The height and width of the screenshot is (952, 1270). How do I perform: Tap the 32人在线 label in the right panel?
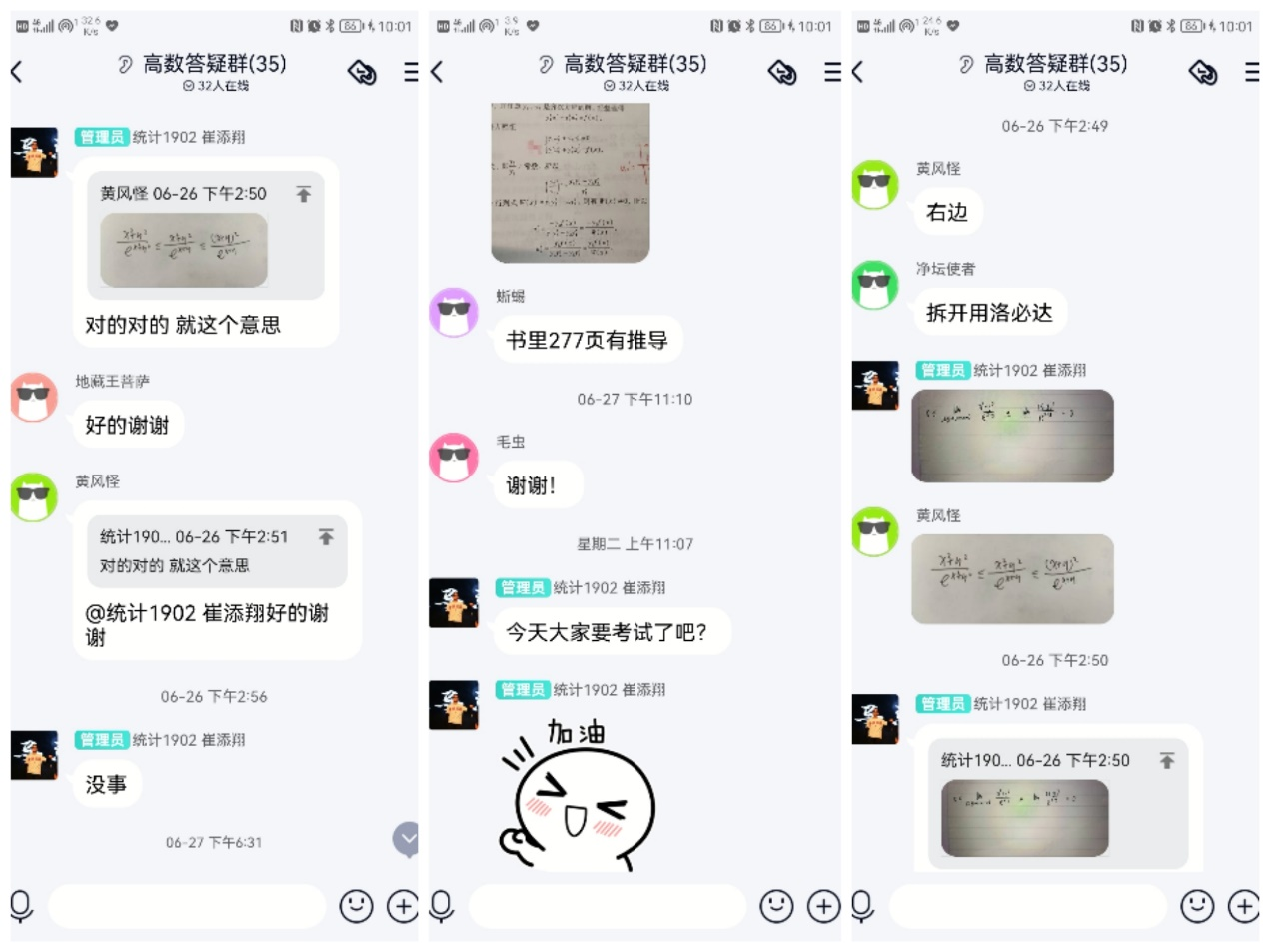point(1057,86)
